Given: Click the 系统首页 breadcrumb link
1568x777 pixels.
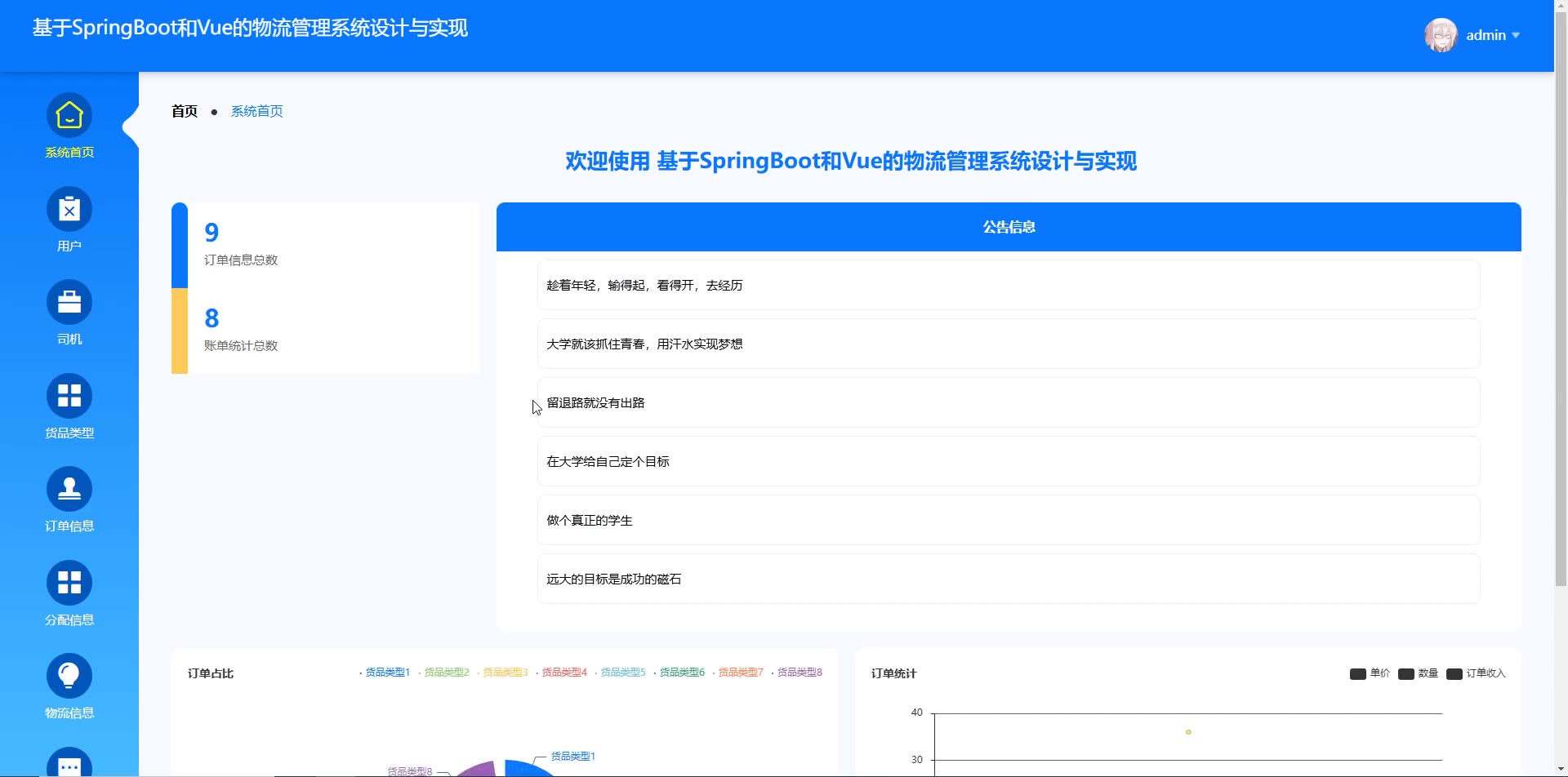Looking at the screenshot, I should (256, 111).
